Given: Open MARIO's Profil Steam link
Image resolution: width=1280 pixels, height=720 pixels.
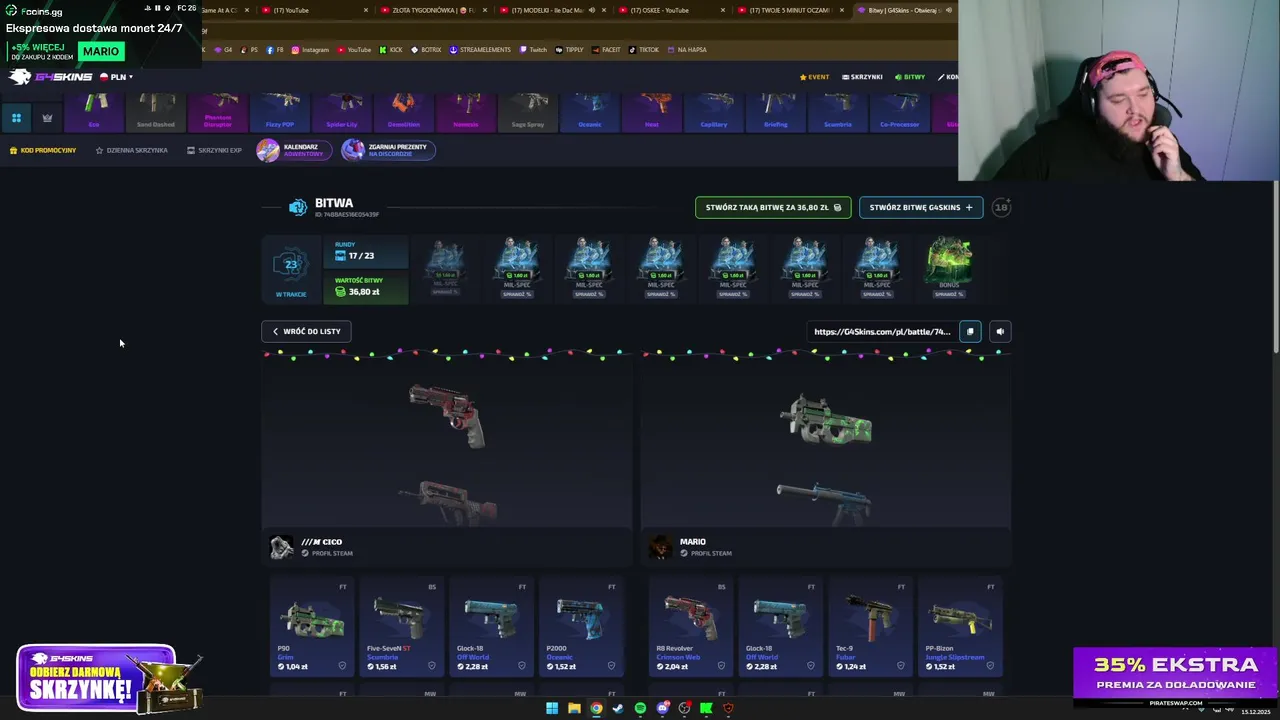Looking at the screenshot, I should pyautogui.click(x=705, y=553).
